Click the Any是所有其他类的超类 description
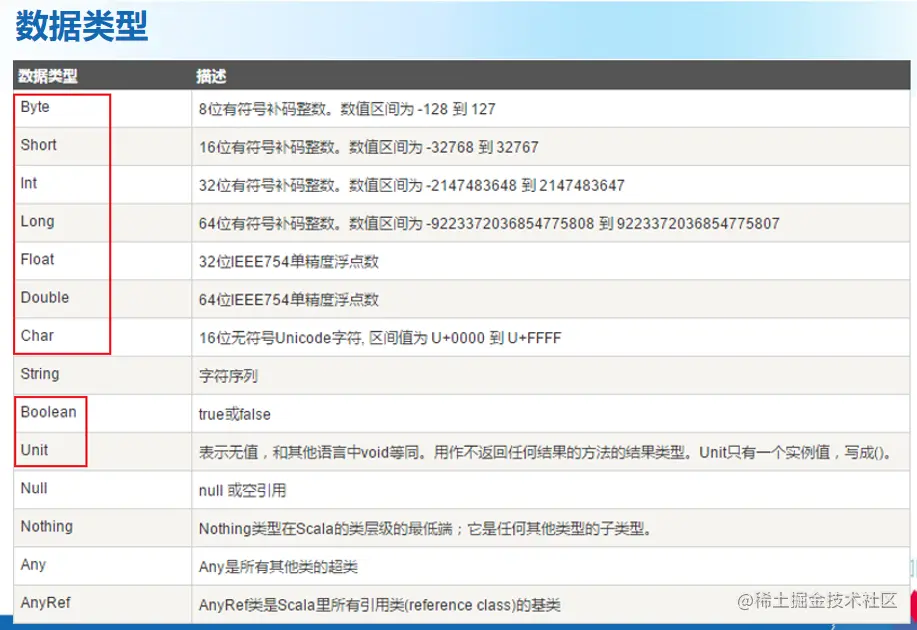917x630 pixels. 278,567
